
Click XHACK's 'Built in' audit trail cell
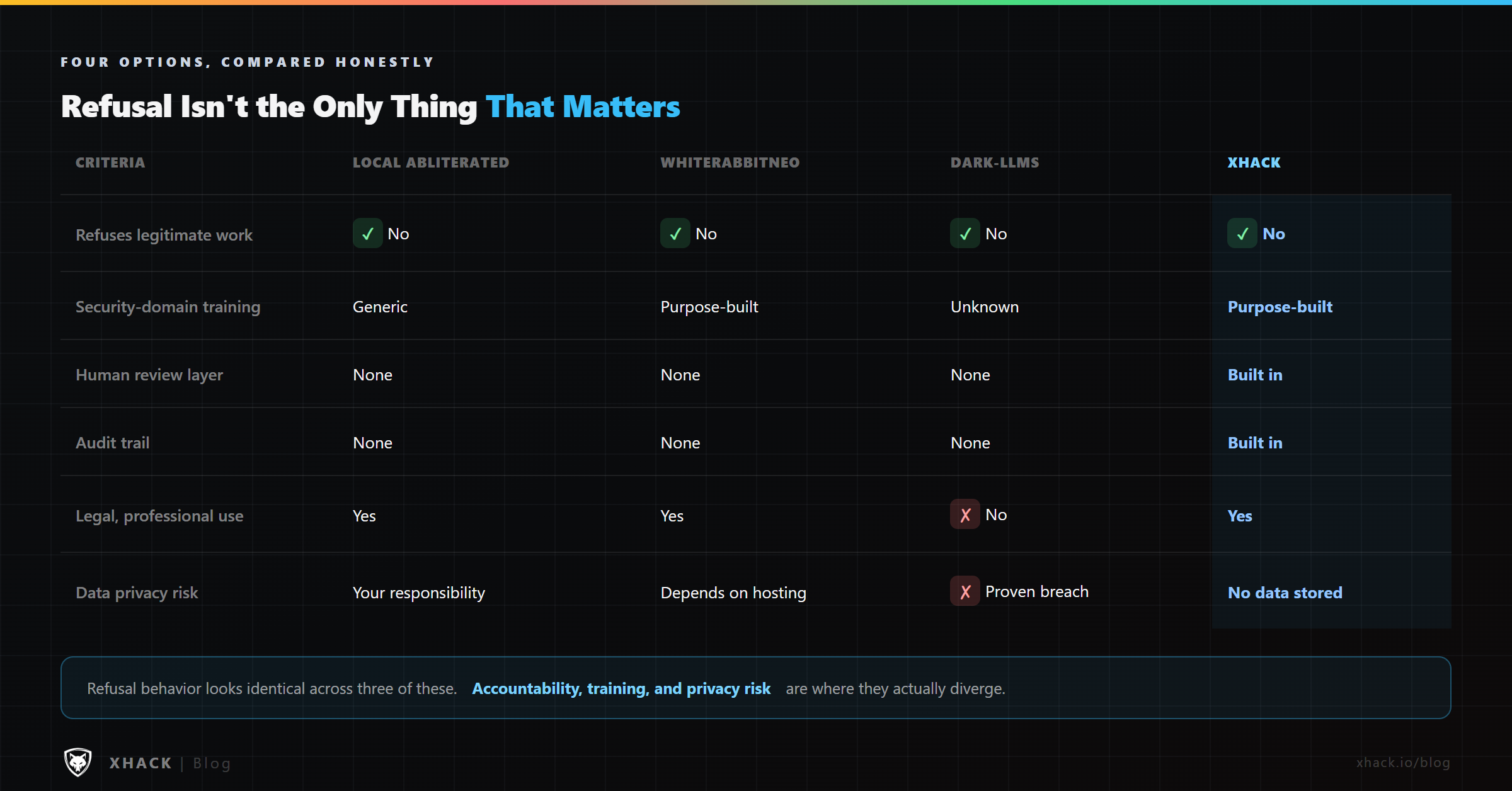pos(1255,443)
